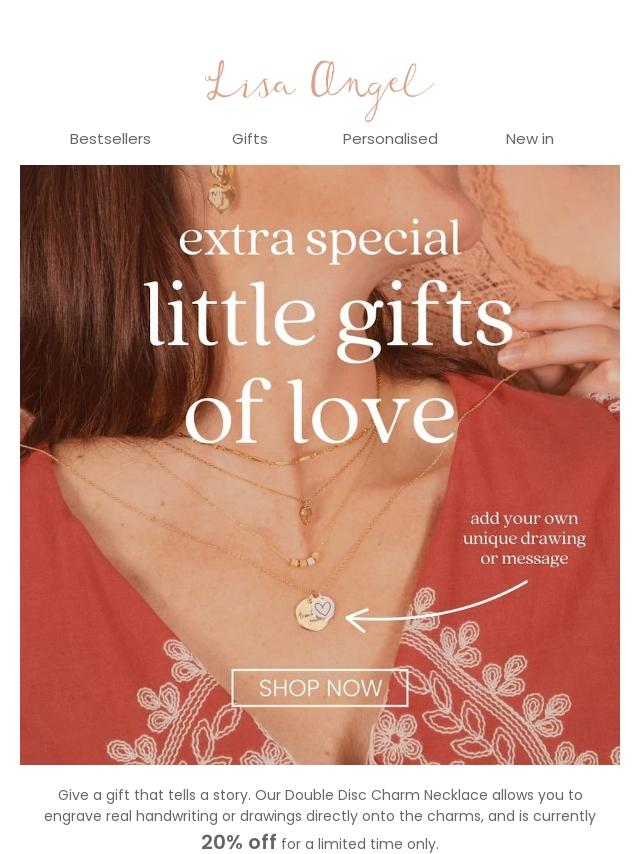
Task: Click the Lisa Angel logo
Action: 320,89
